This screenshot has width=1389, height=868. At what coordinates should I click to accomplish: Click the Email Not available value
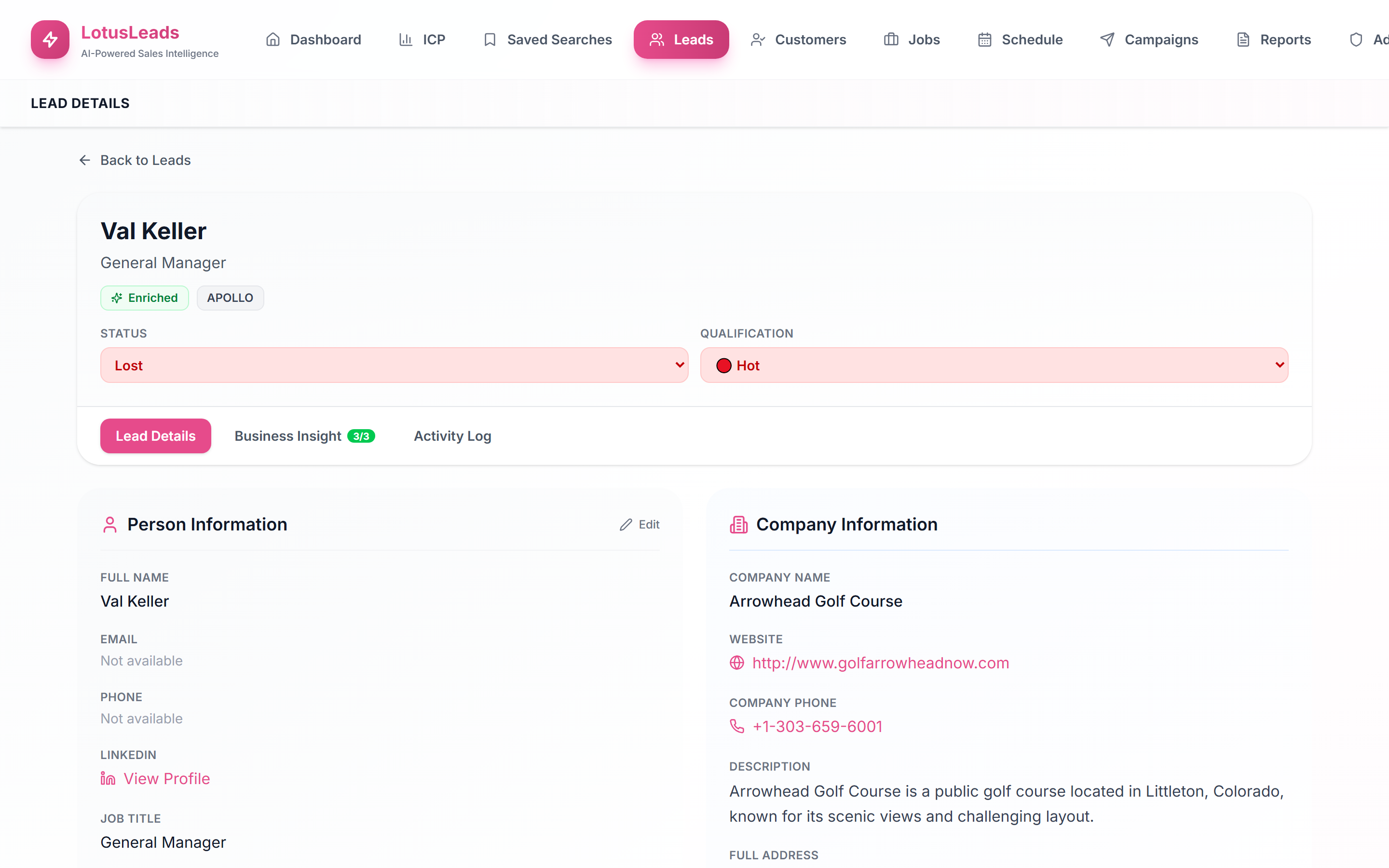pos(141,661)
